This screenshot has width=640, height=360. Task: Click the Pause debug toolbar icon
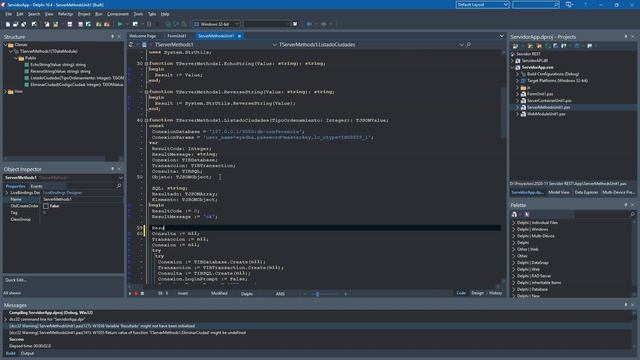pos(149,24)
